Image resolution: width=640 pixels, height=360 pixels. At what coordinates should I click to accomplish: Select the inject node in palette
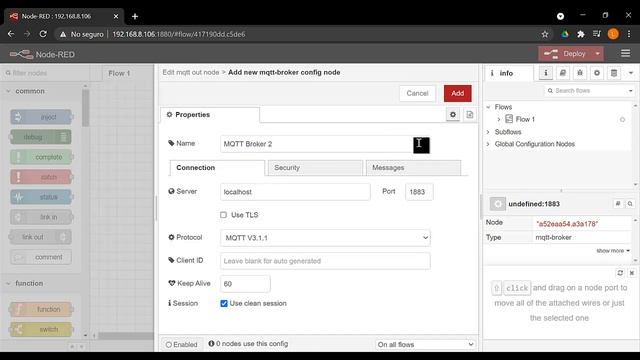pyautogui.click(x=41, y=117)
